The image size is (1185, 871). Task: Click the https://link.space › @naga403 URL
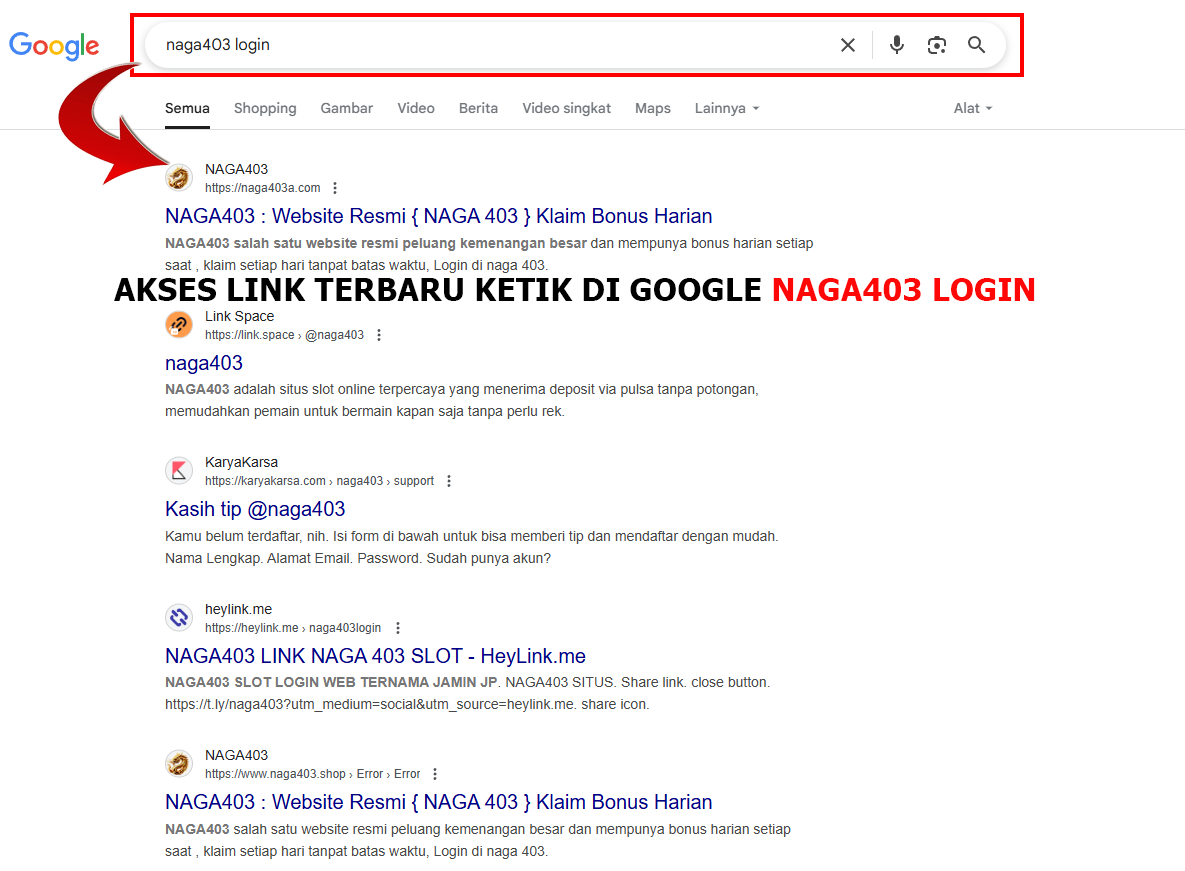tap(284, 335)
